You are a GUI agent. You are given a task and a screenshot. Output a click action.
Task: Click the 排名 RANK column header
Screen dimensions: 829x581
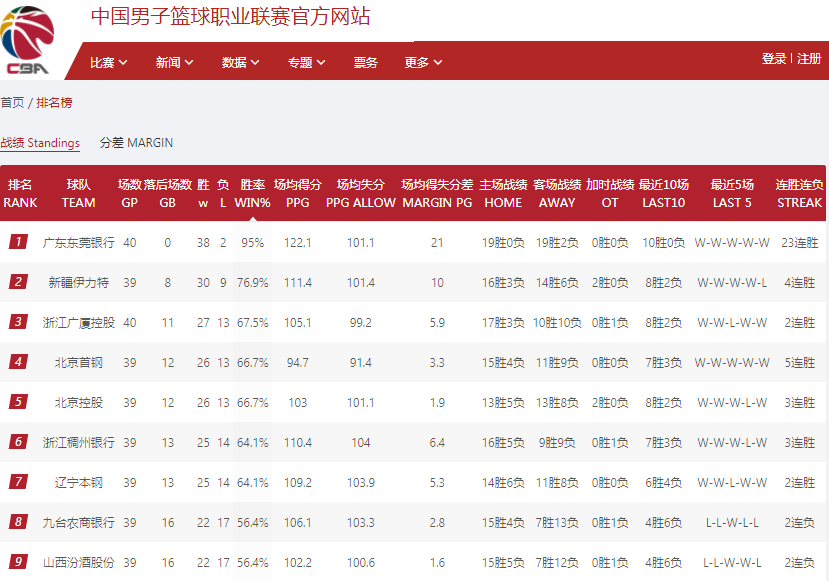tap(20, 193)
